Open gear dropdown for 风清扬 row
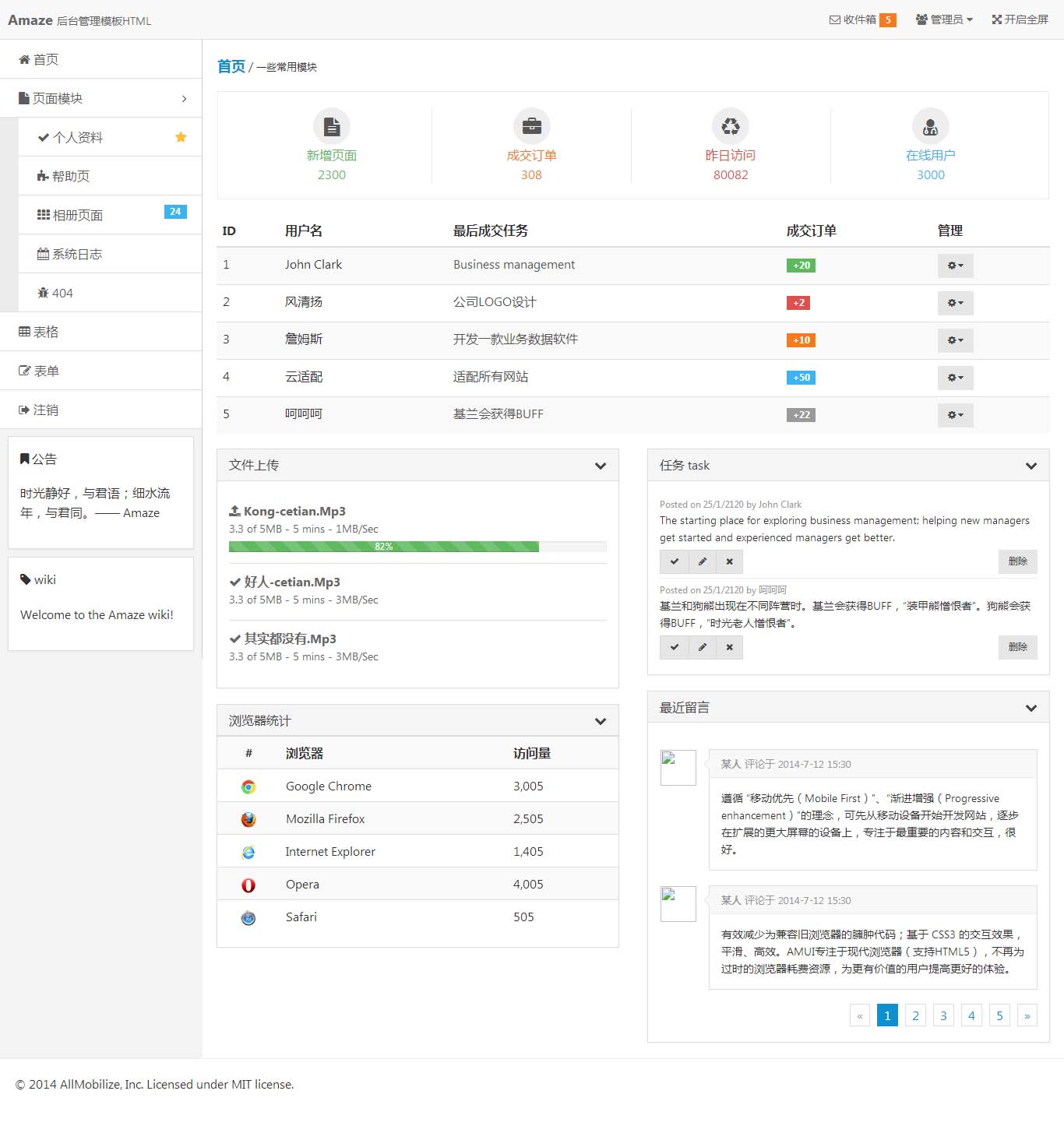This screenshot has height=1126, width=1064. [956, 303]
